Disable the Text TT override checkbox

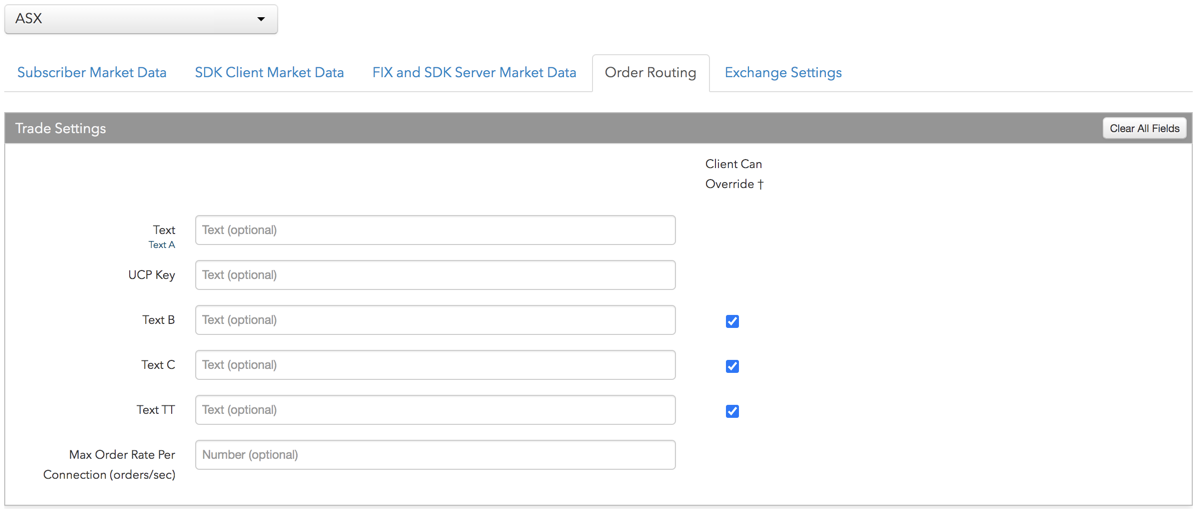(x=732, y=411)
